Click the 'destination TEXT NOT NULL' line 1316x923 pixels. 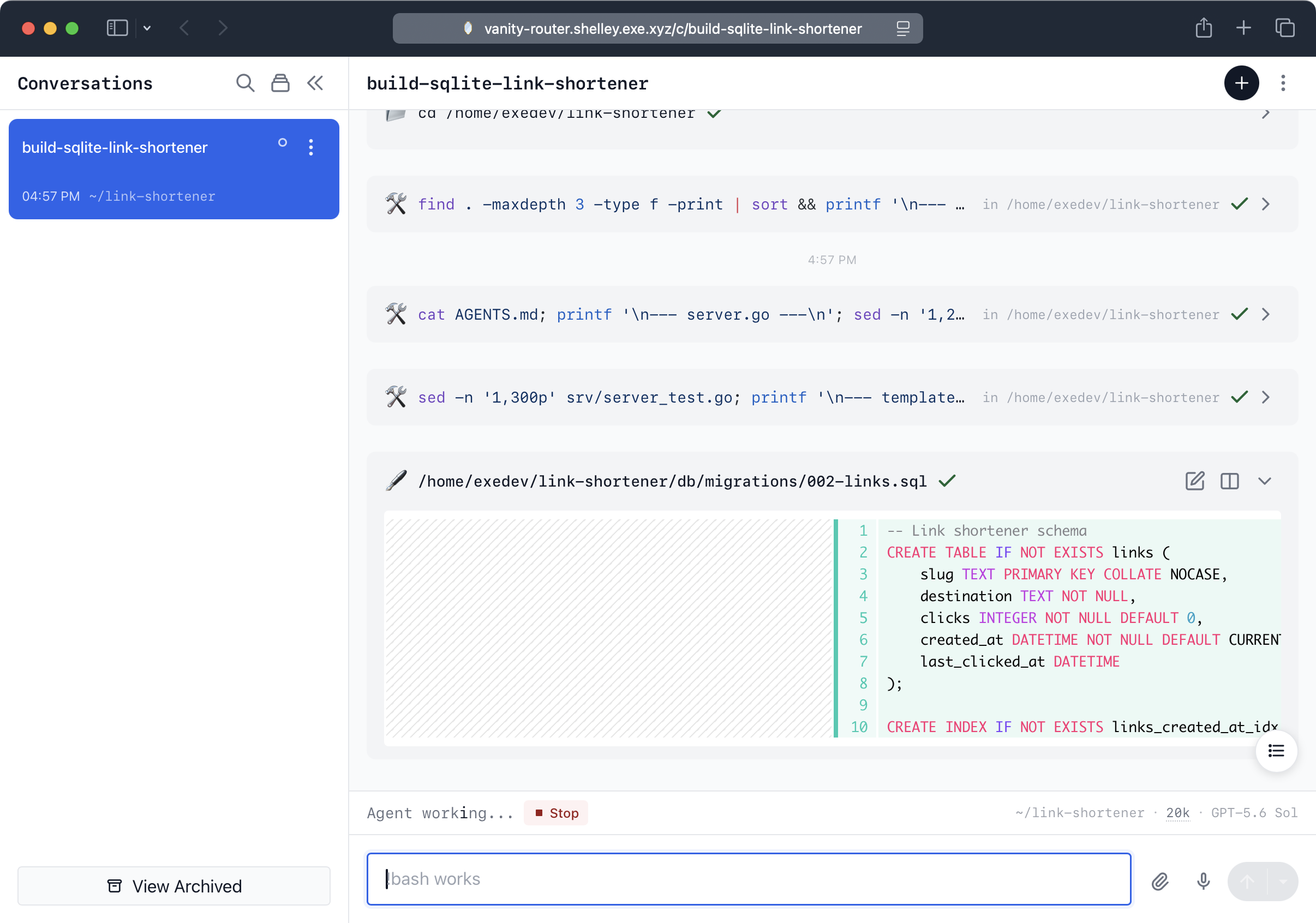click(1028, 596)
